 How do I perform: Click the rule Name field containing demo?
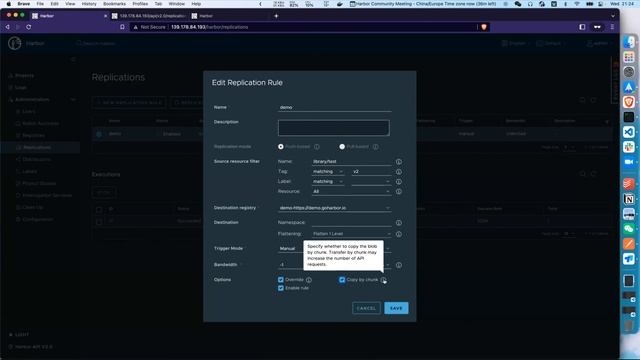(335, 107)
